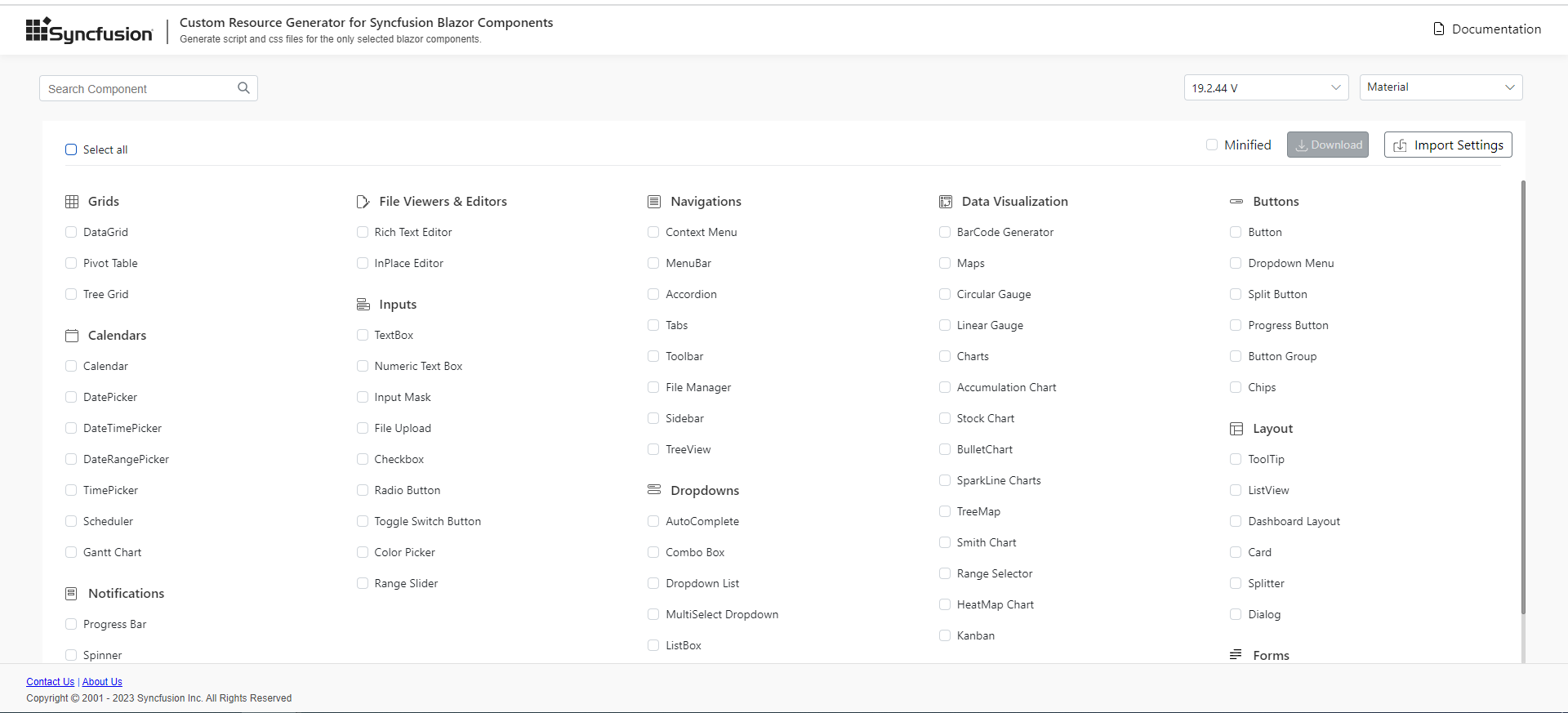Check the MultiSelect Dropdown component
The image size is (1568, 713).
653,614
